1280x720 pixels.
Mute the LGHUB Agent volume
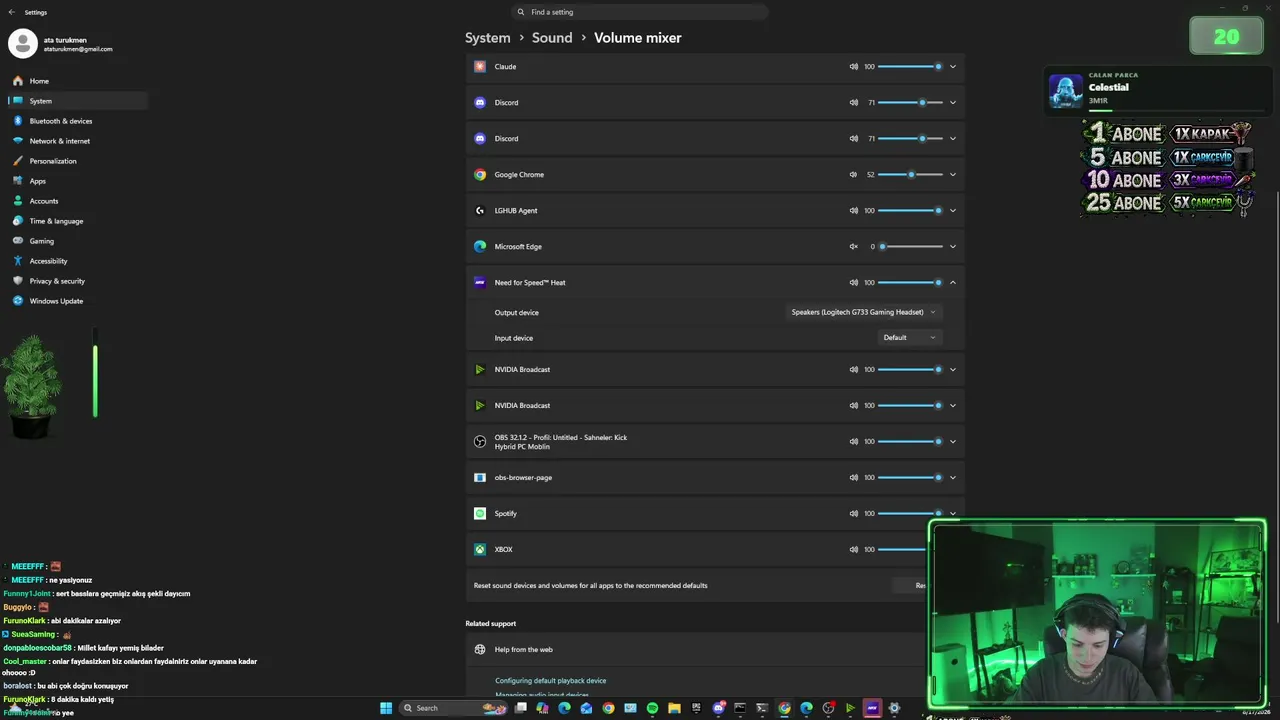[854, 211]
